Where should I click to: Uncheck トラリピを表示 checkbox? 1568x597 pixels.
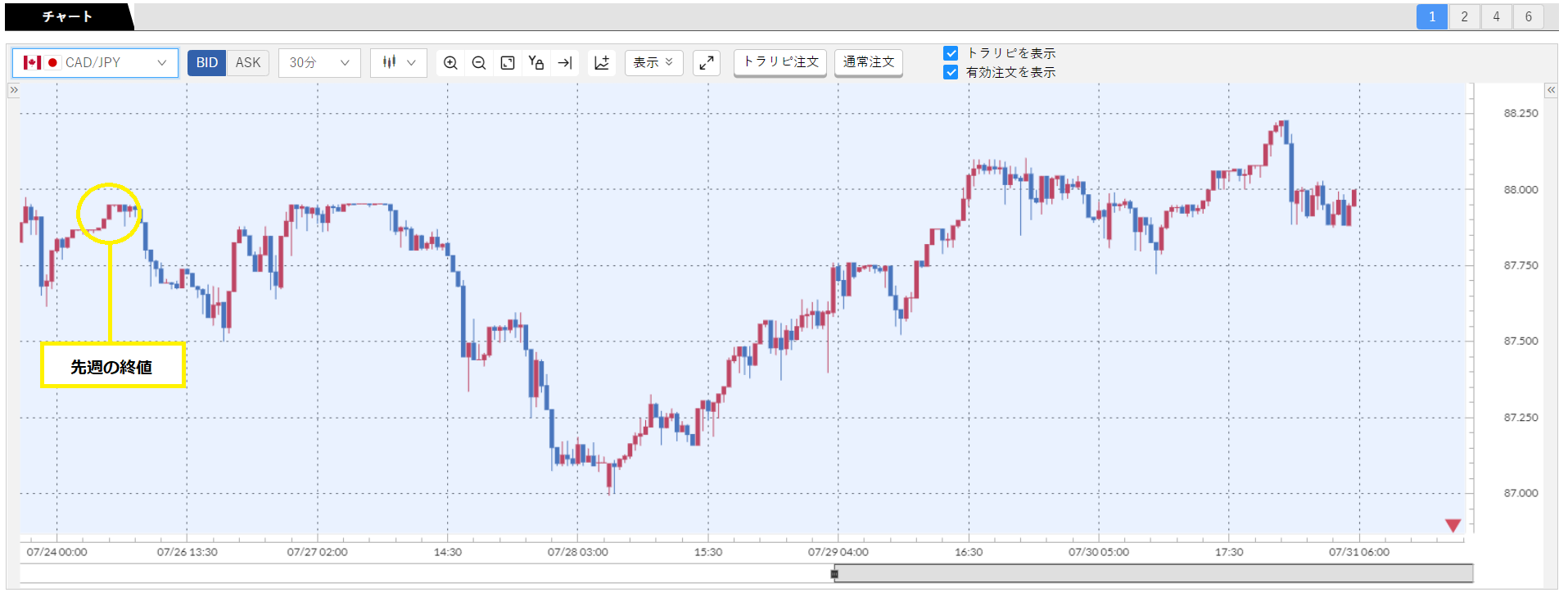(x=951, y=53)
